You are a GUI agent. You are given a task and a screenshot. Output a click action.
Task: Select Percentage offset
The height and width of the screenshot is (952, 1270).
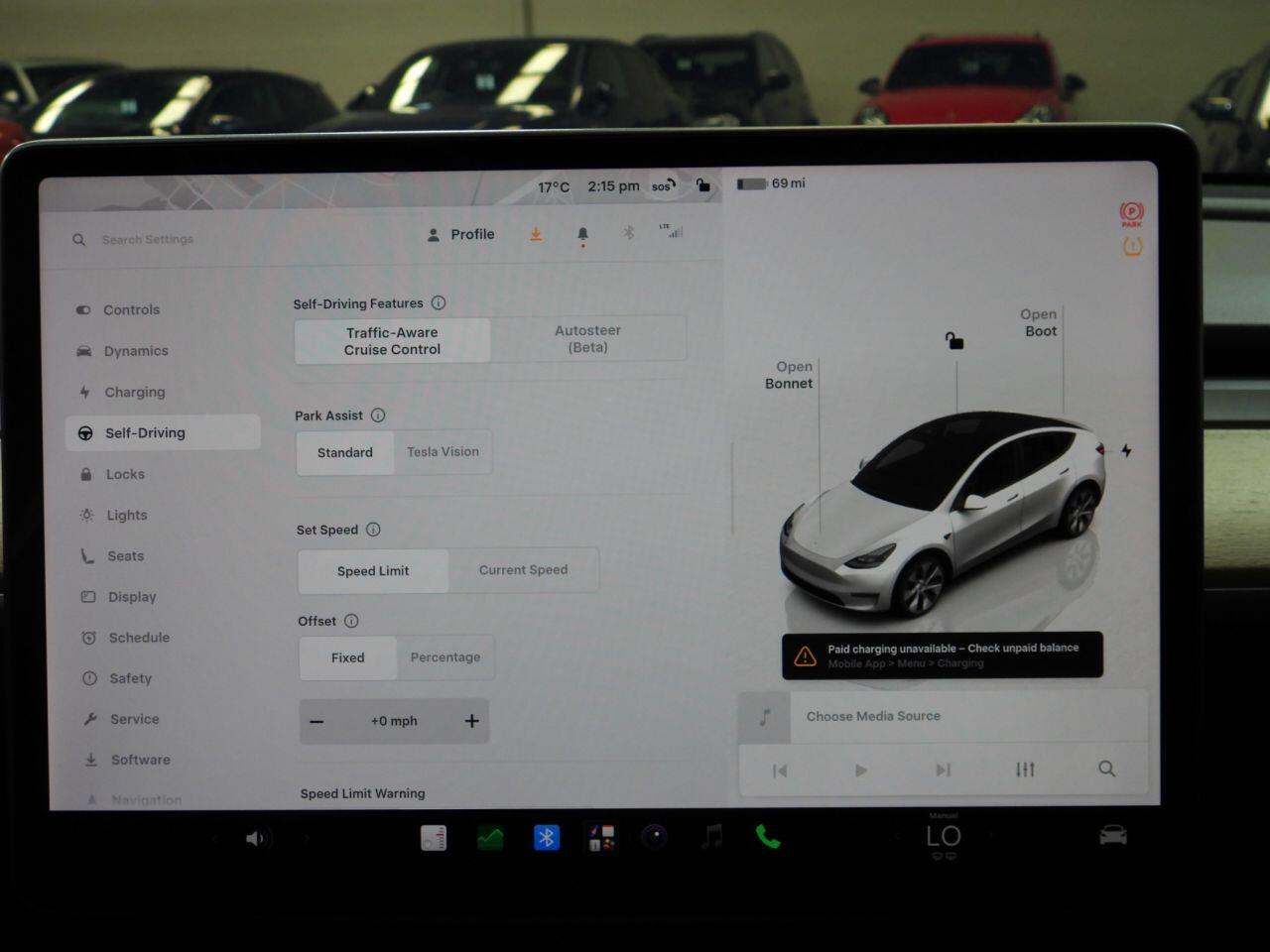click(x=445, y=657)
